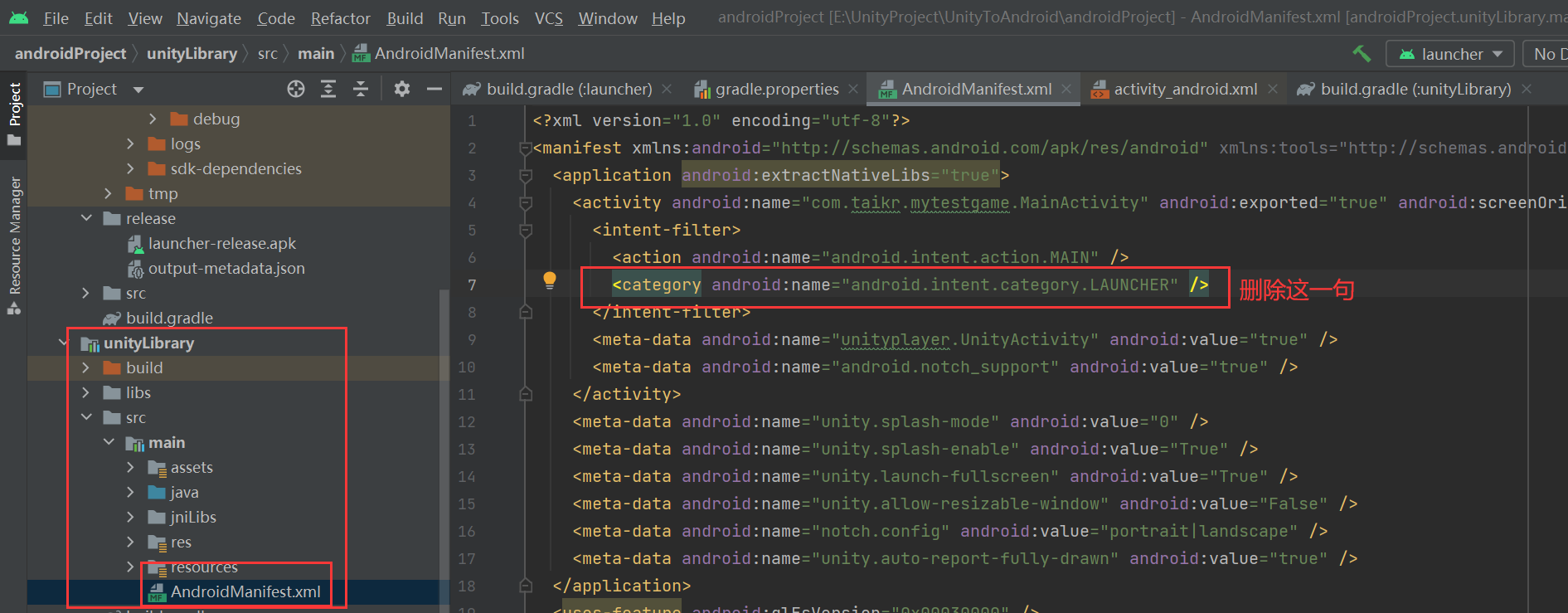Collapse the main folder in tree
Screen dimensions: 1568x613
pos(109,442)
